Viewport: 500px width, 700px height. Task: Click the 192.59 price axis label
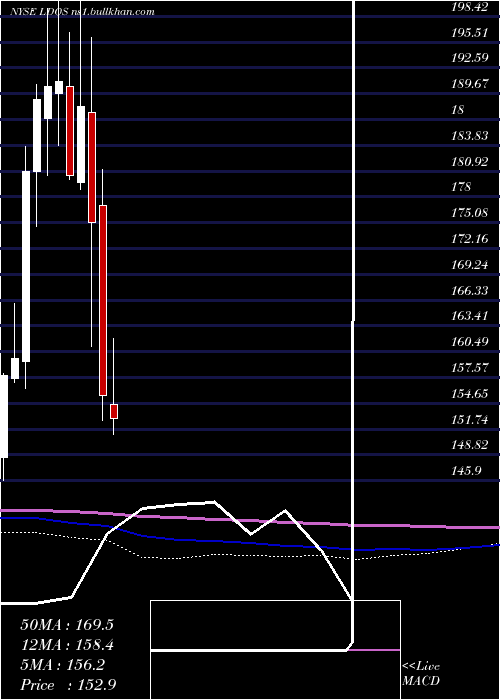pos(470,58)
